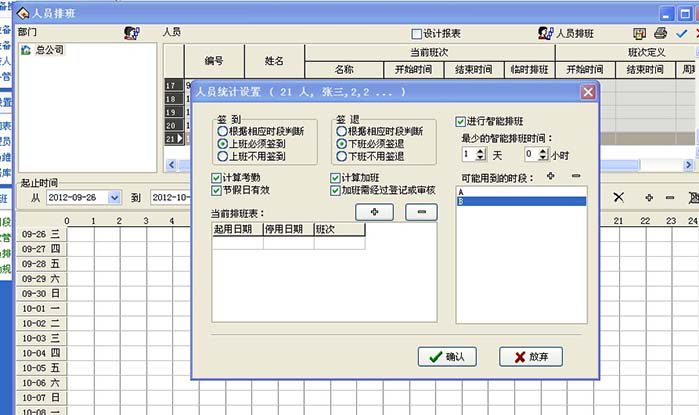This screenshot has height=415, width=699.
Task: Click row 21 indicator in personnel grid
Action: click(173, 139)
